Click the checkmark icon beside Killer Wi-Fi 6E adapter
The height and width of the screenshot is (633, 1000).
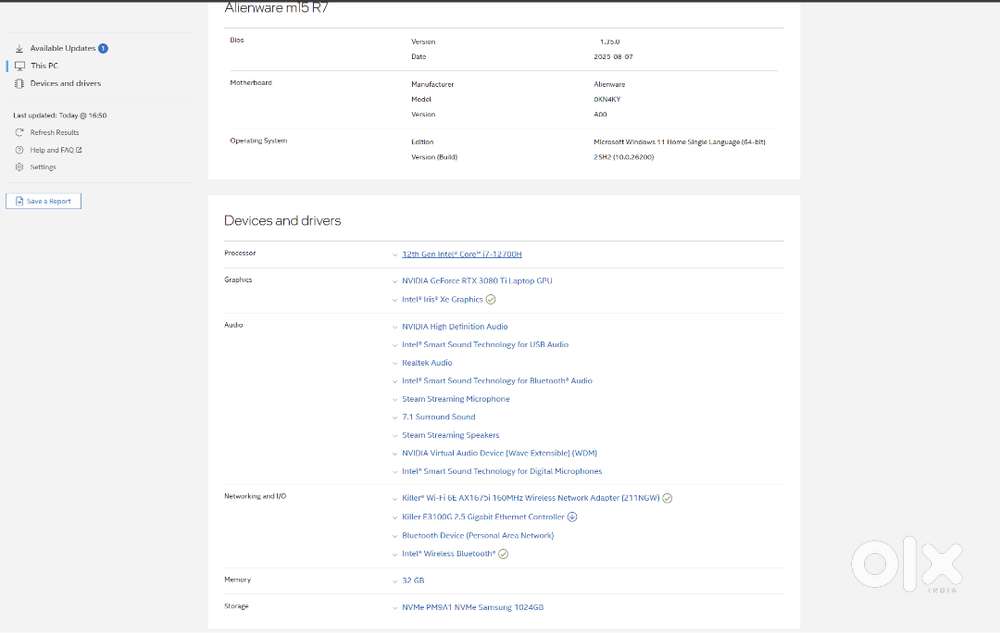coord(667,498)
